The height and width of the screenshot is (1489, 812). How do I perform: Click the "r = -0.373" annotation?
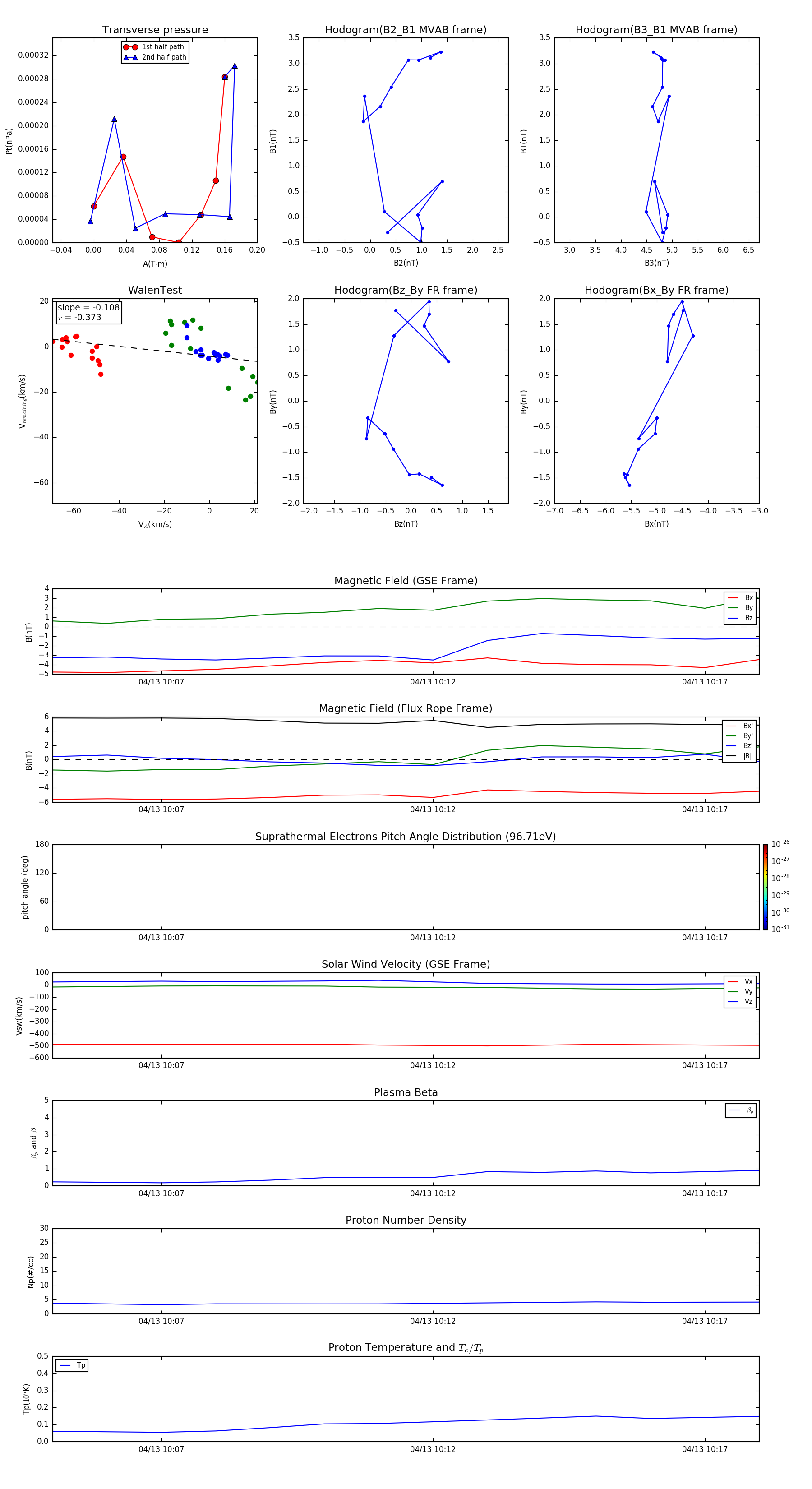pos(80,317)
